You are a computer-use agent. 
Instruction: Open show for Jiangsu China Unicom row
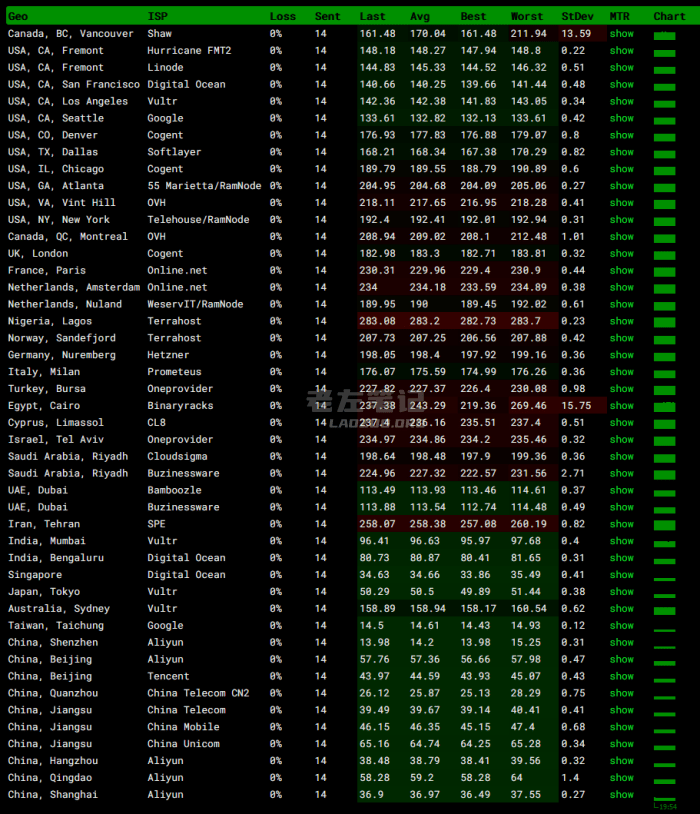pos(622,744)
